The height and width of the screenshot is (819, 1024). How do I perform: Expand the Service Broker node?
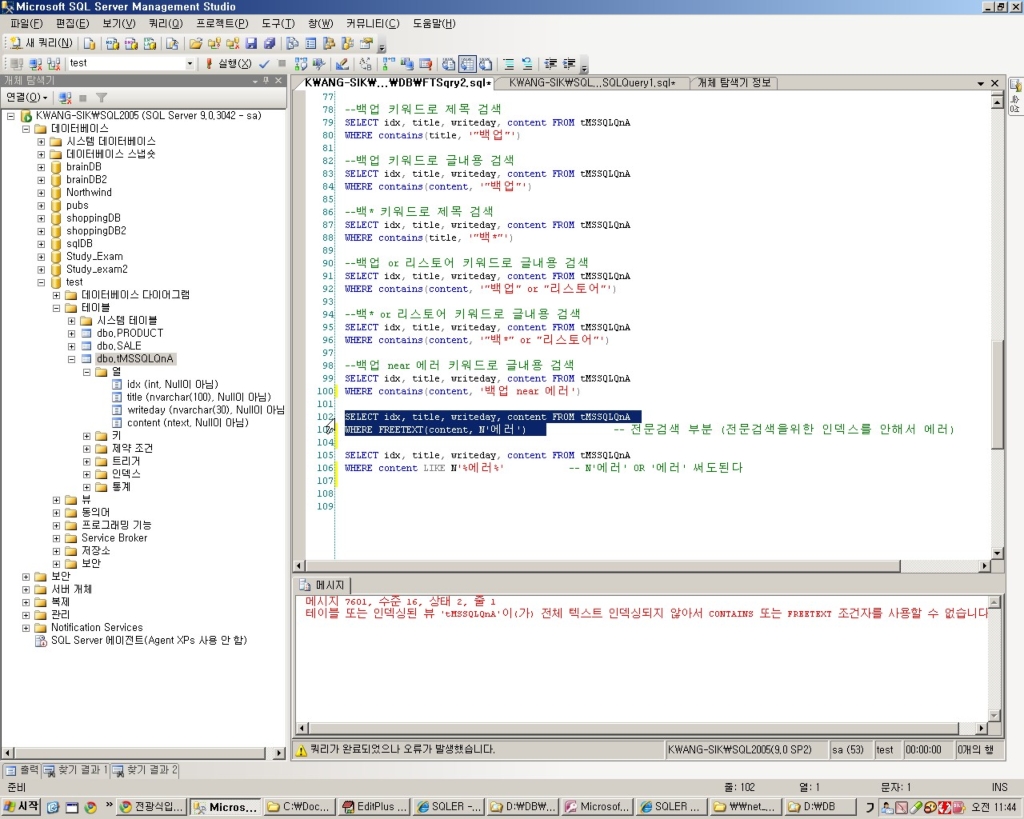(x=56, y=538)
